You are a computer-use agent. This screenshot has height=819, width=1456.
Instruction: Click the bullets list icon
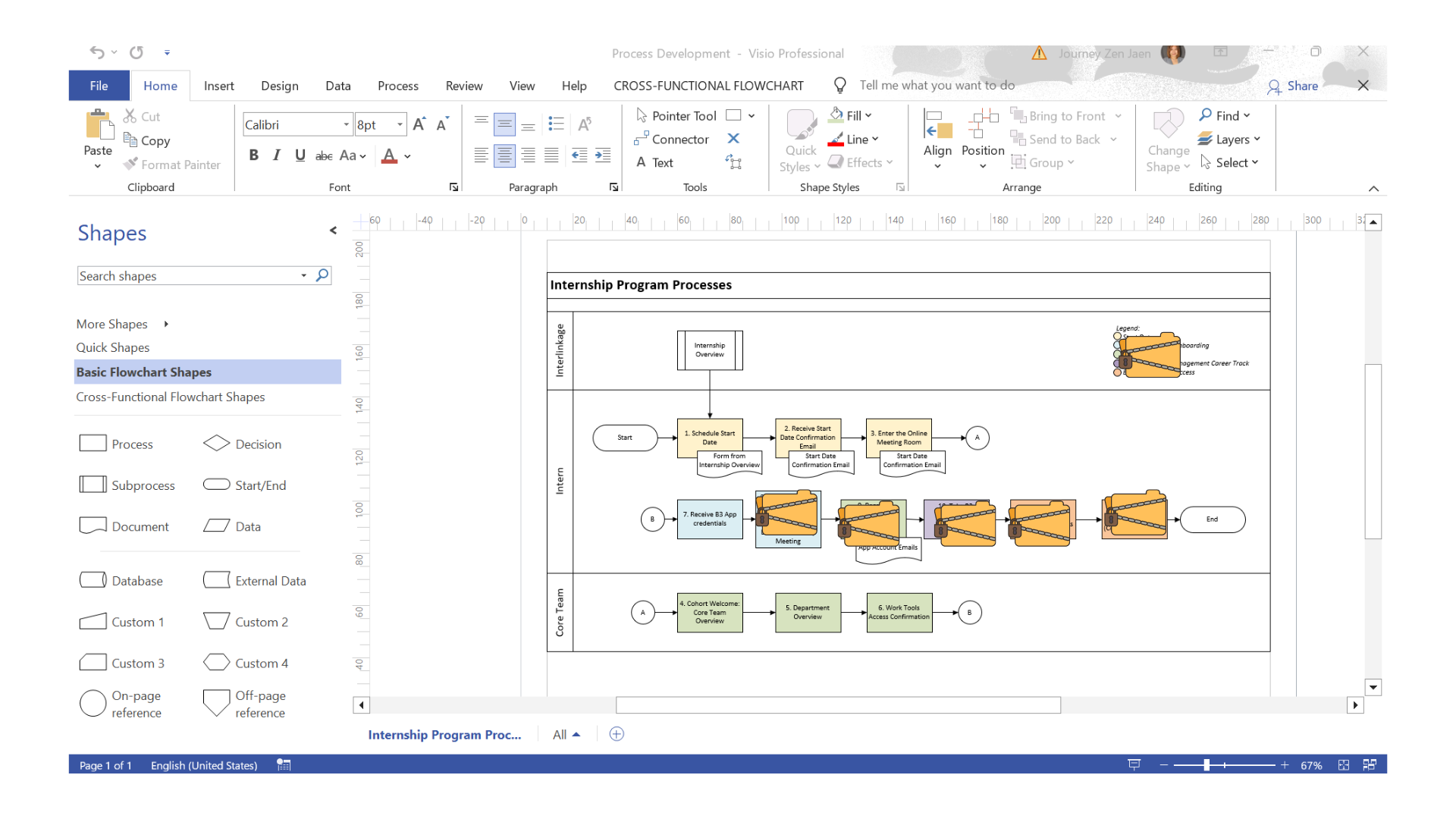(556, 124)
